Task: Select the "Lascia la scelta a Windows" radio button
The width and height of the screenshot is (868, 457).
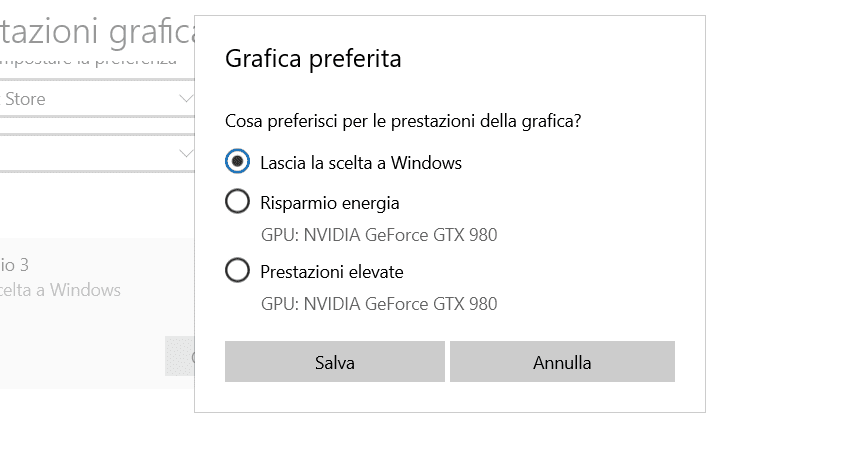Action: click(x=238, y=162)
